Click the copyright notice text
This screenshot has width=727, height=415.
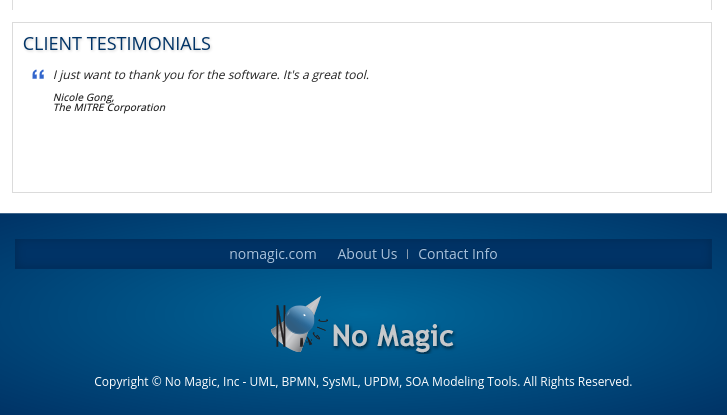pyautogui.click(x=363, y=382)
